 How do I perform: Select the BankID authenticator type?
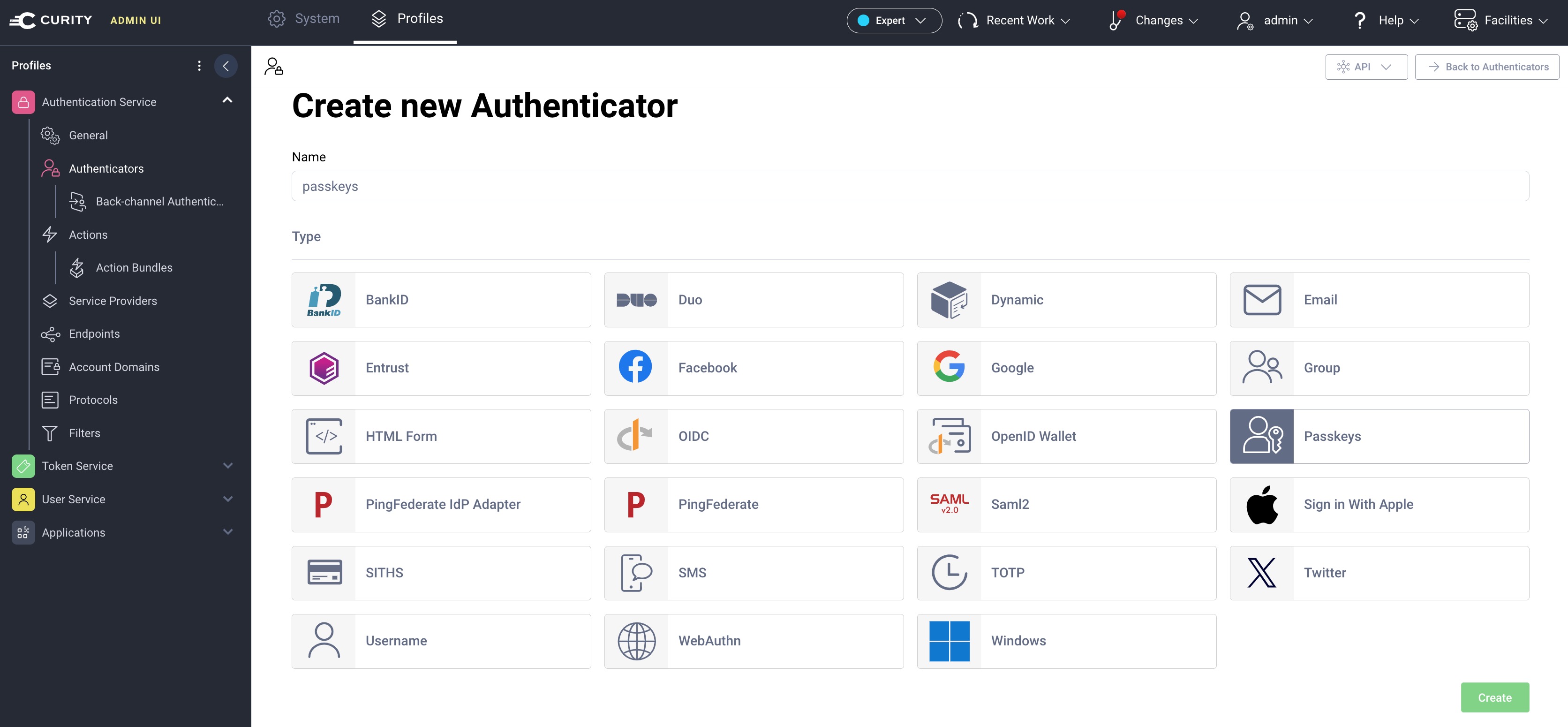pyautogui.click(x=441, y=300)
